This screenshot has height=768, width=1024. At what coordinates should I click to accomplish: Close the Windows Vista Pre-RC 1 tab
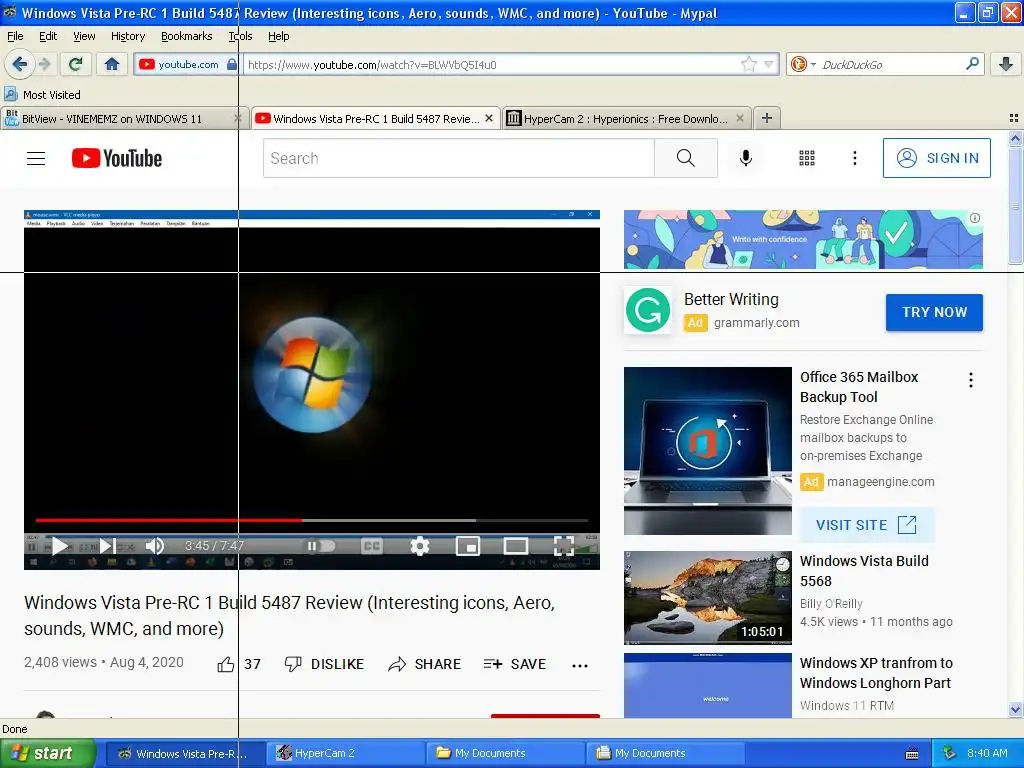(x=489, y=118)
